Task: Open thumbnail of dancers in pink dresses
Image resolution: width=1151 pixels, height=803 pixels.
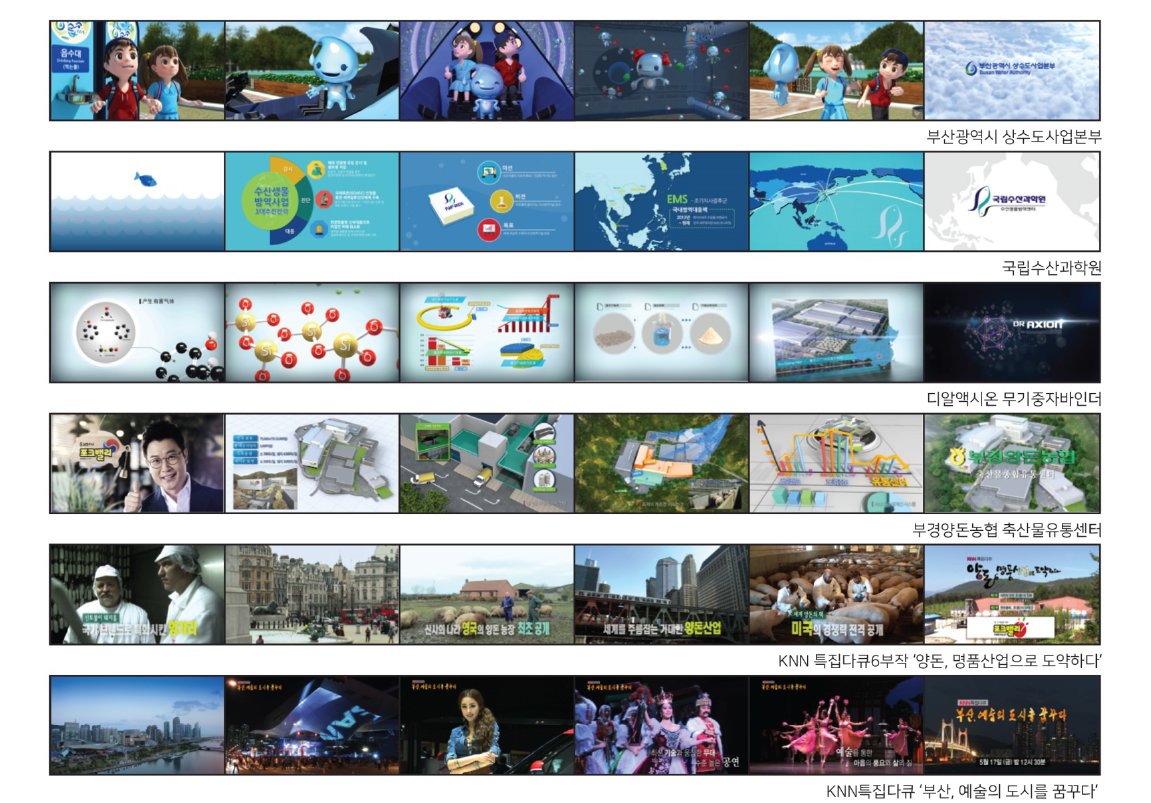Action: [836, 725]
